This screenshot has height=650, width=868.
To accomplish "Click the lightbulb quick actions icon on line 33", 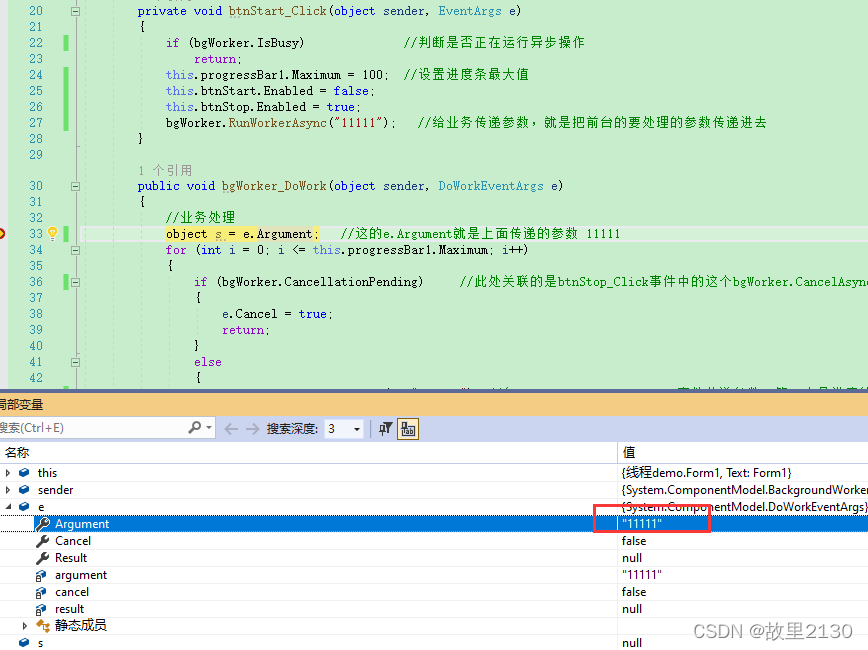I will point(52,232).
